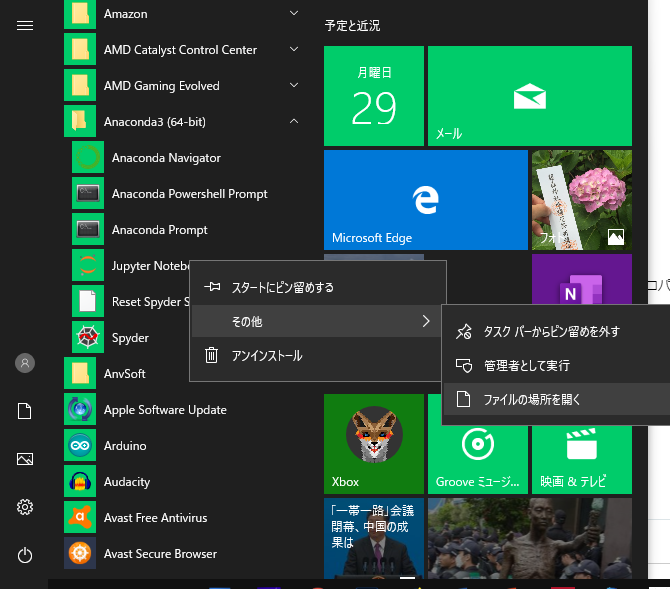Screen dimensions: 670x589
Task: Click the trash icon beside アンインストール
Action: click(x=212, y=355)
